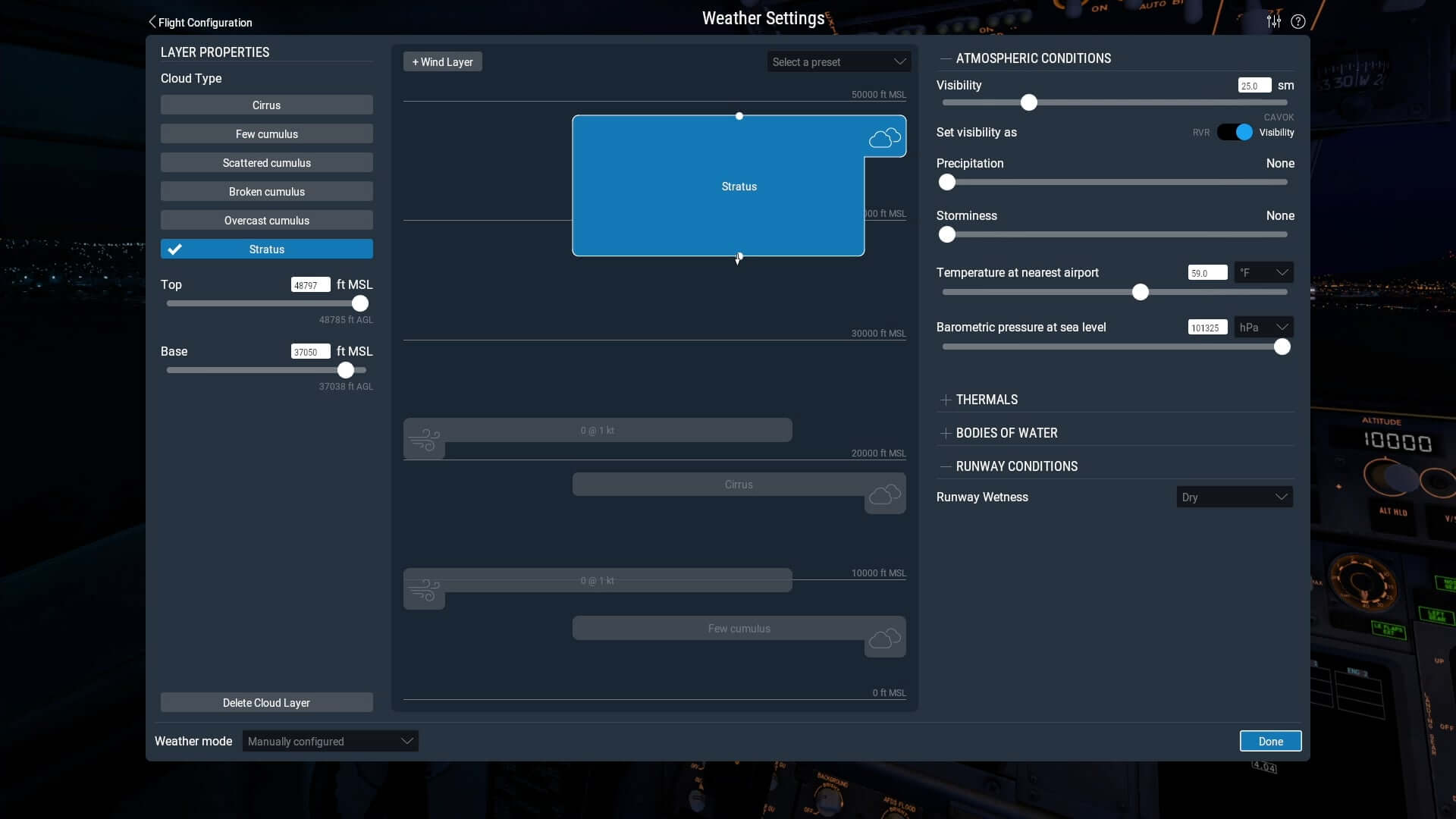This screenshot has width=1456, height=819.
Task: Click the Stratus layer cloud icon
Action: 884,137
